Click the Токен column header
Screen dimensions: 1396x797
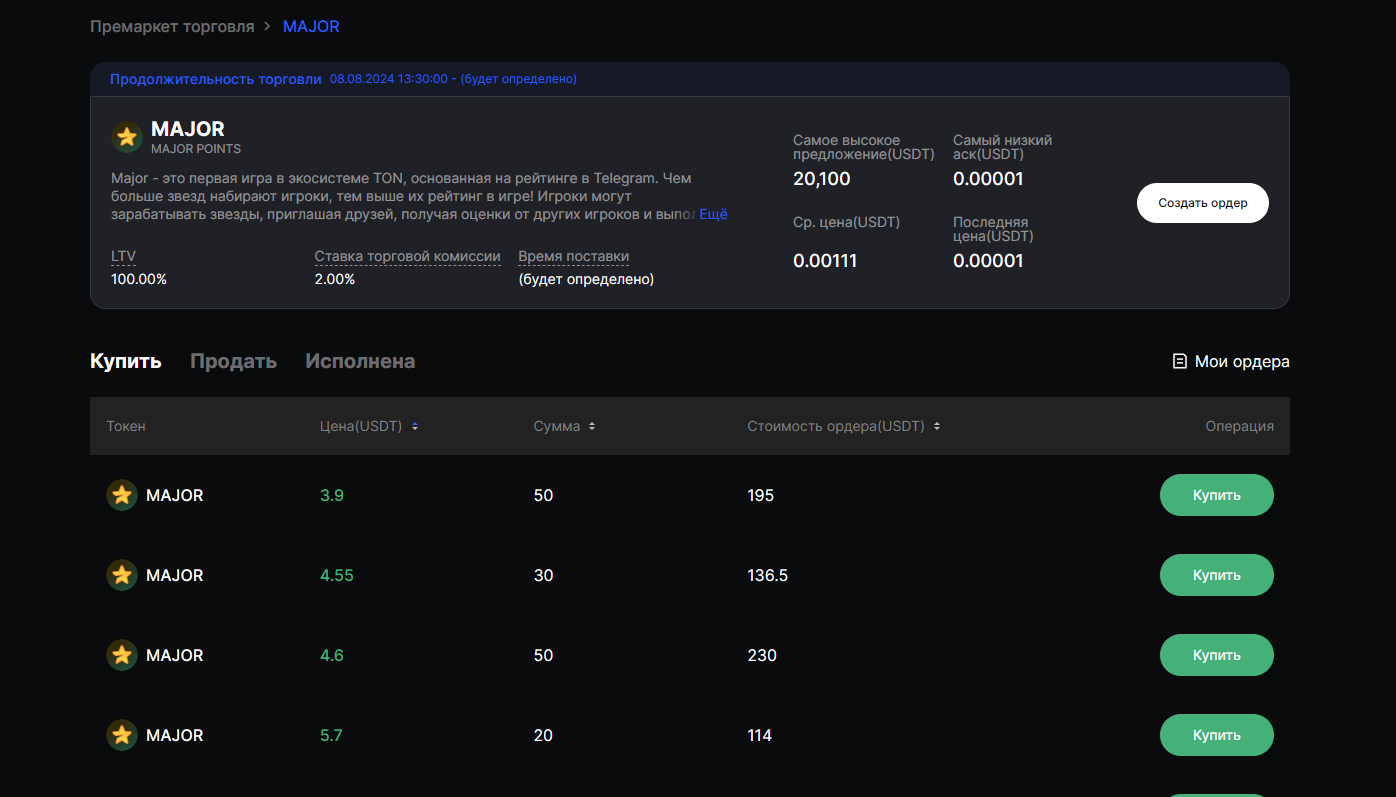[x=126, y=426]
